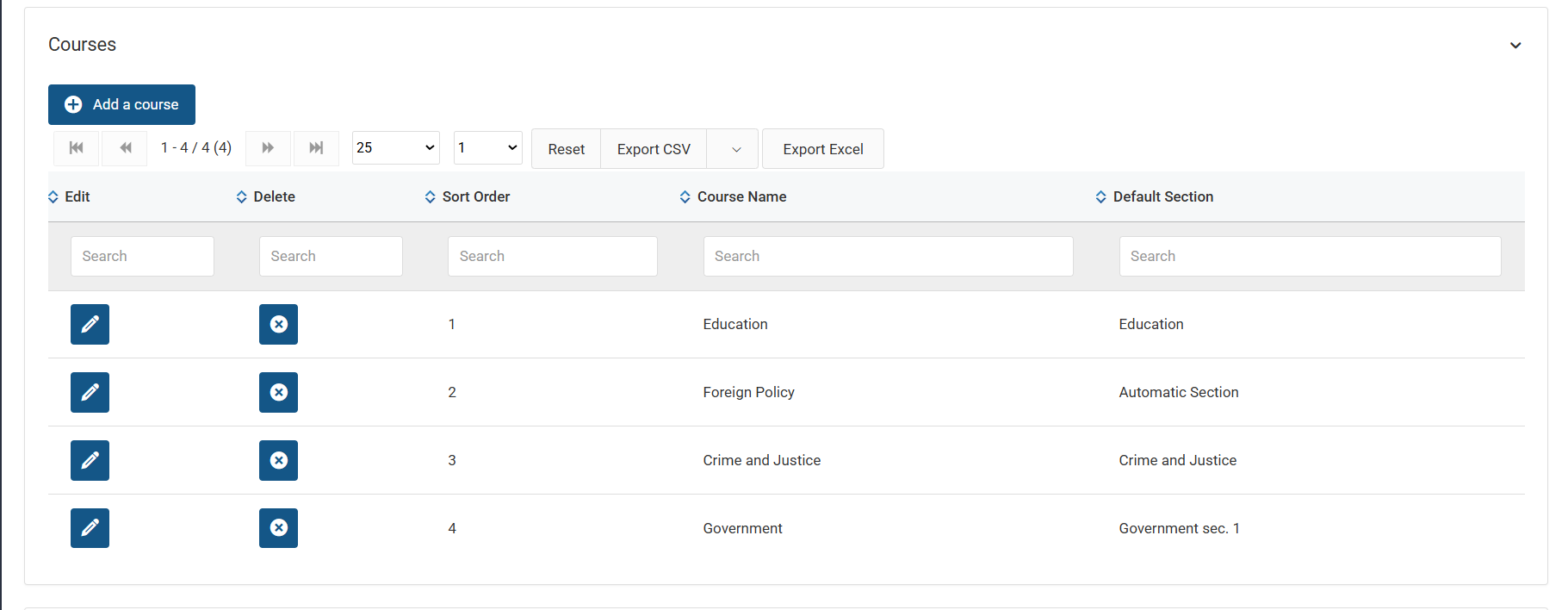Go to the next results page
The height and width of the screenshot is (610, 1568).
[x=268, y=148]
